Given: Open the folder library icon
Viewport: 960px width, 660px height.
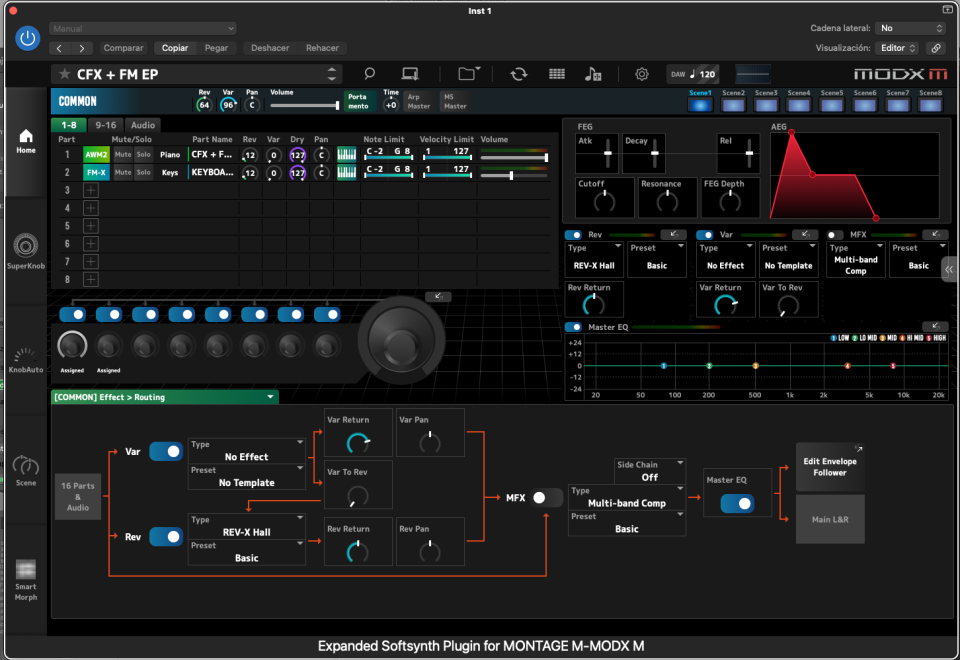Looking at the screenshot, I should (x=468, y=74).
